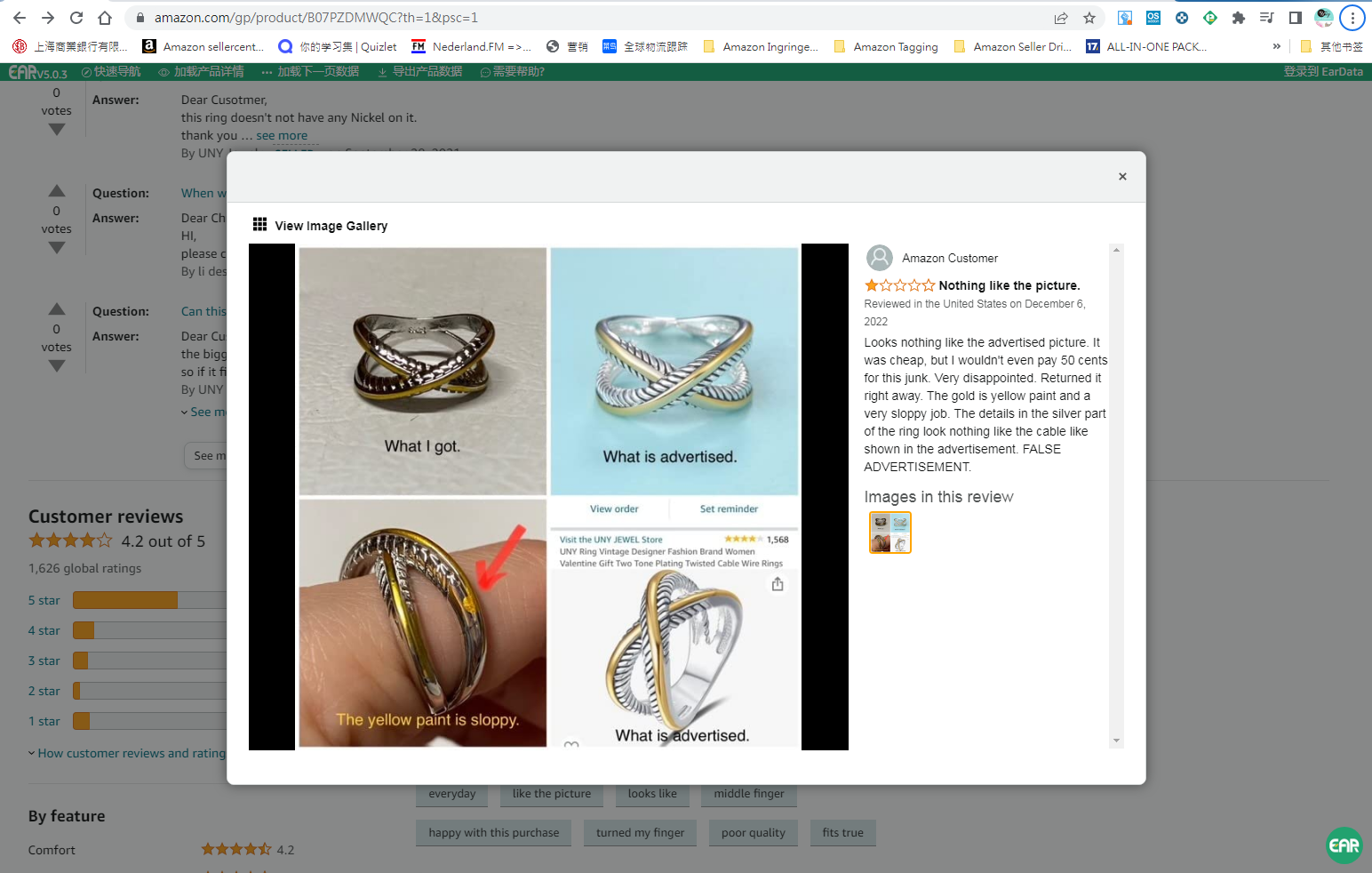
Task: Expand hidden bookmarks overflow chevron
Action: click(1277, 46)
